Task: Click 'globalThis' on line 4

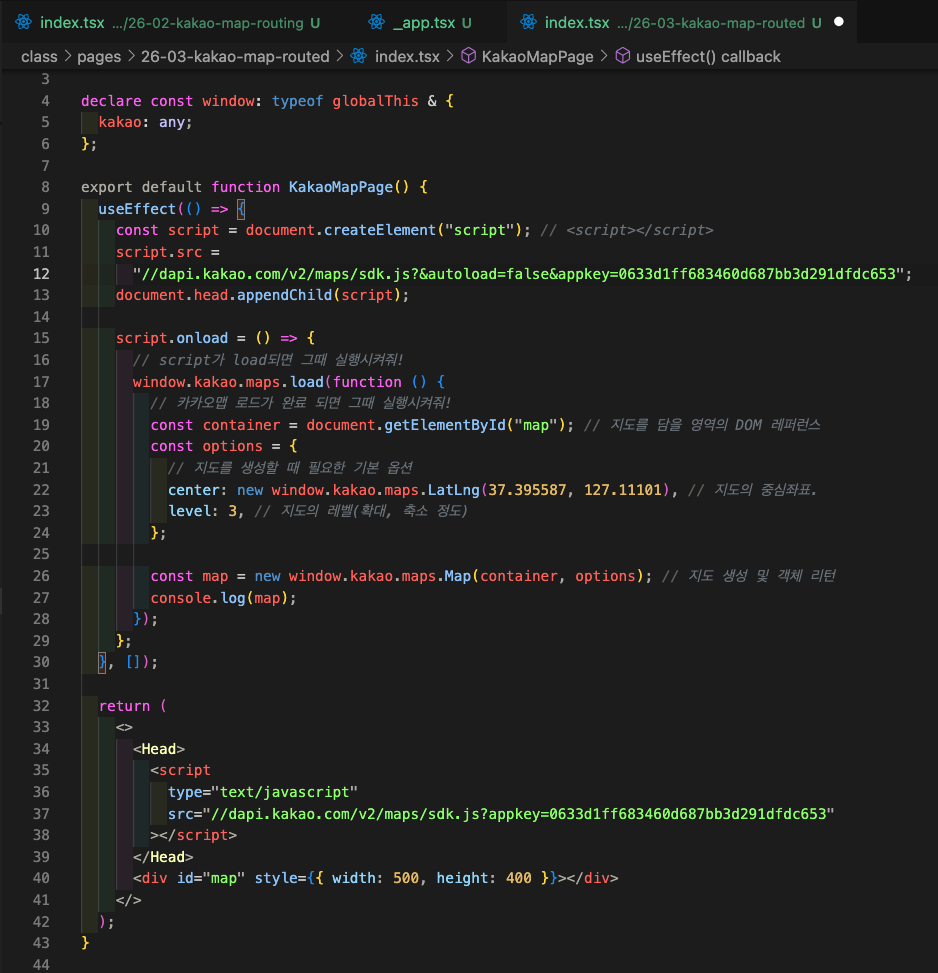Action: [x=375, y=101]
